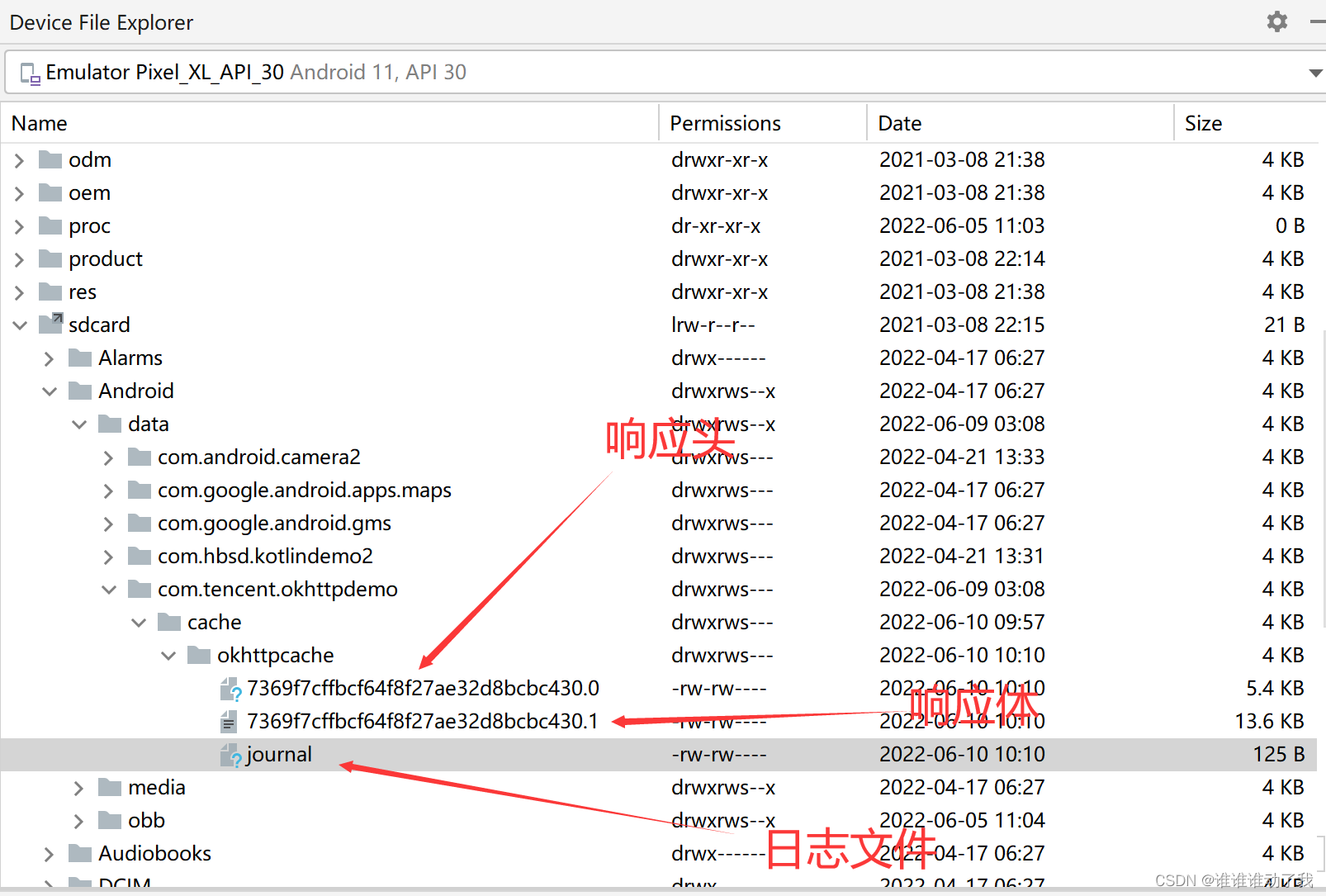Click the file icon of 7369f7cffbcf64f8f27ae32d8bcbc430.1
This screenshot has width=1326, height=896.
[229, 721]
